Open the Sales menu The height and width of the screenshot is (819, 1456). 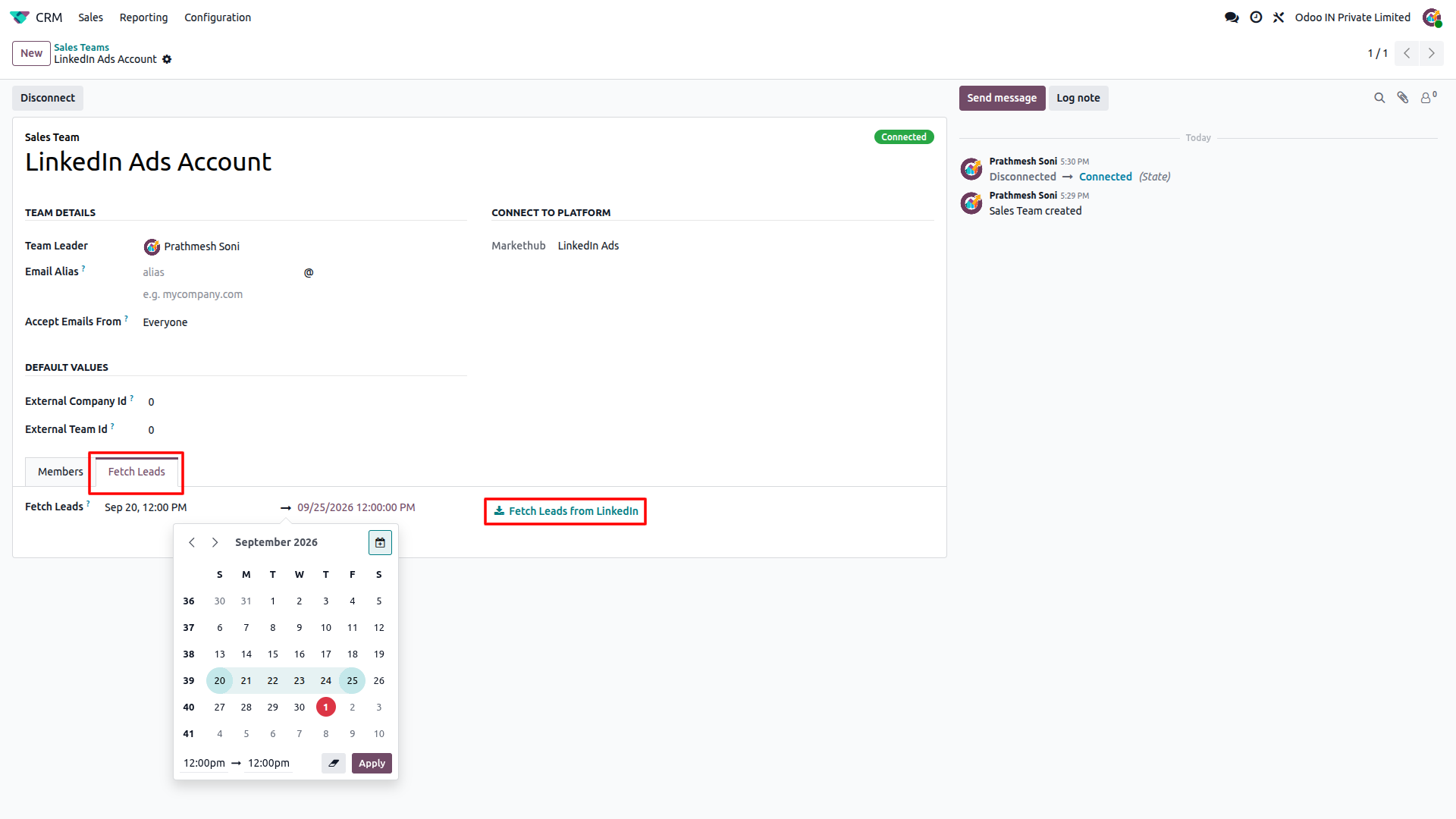pos(90,17)
